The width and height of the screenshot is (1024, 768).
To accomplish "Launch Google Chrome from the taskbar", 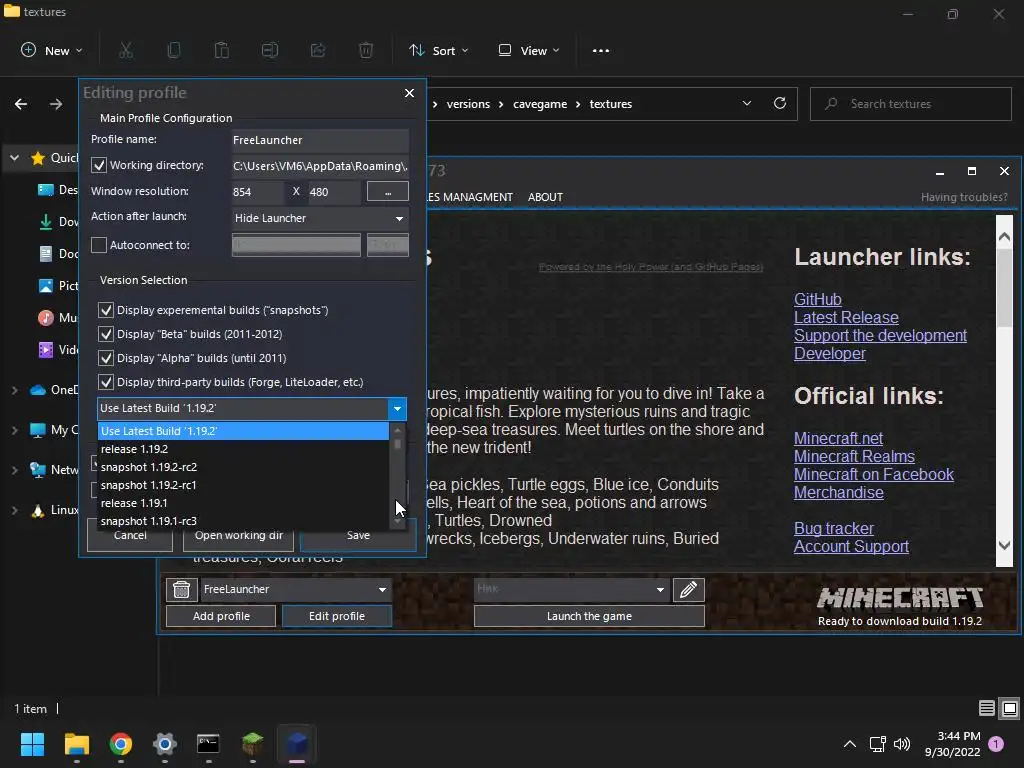I will (x=121, y=744).
